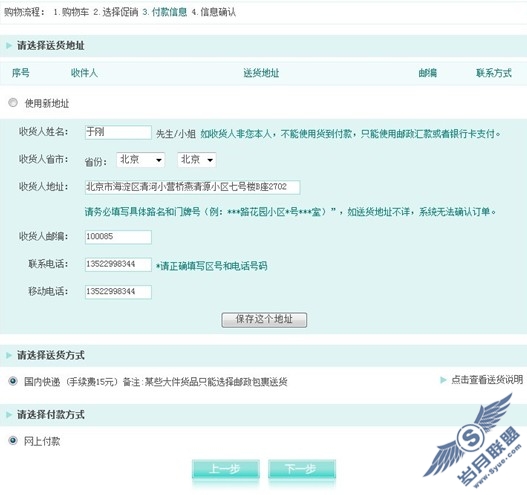This screenshot has width=527, height=495.
Task: Click the 收货人地址 address input field
Action: (x=193, y=187)
